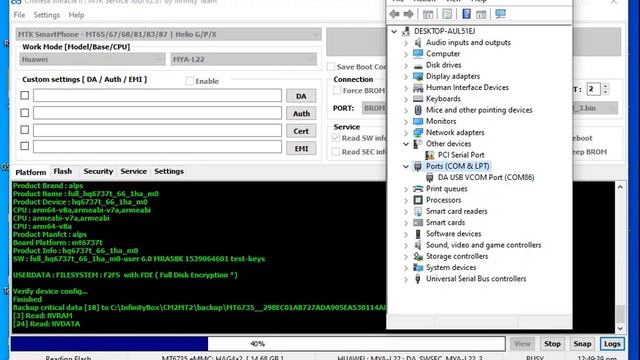Image resolution: width=640 pixels, height=360 pixels.
Task: Click the 40% progress bar
Action: [x=258, y=344]
